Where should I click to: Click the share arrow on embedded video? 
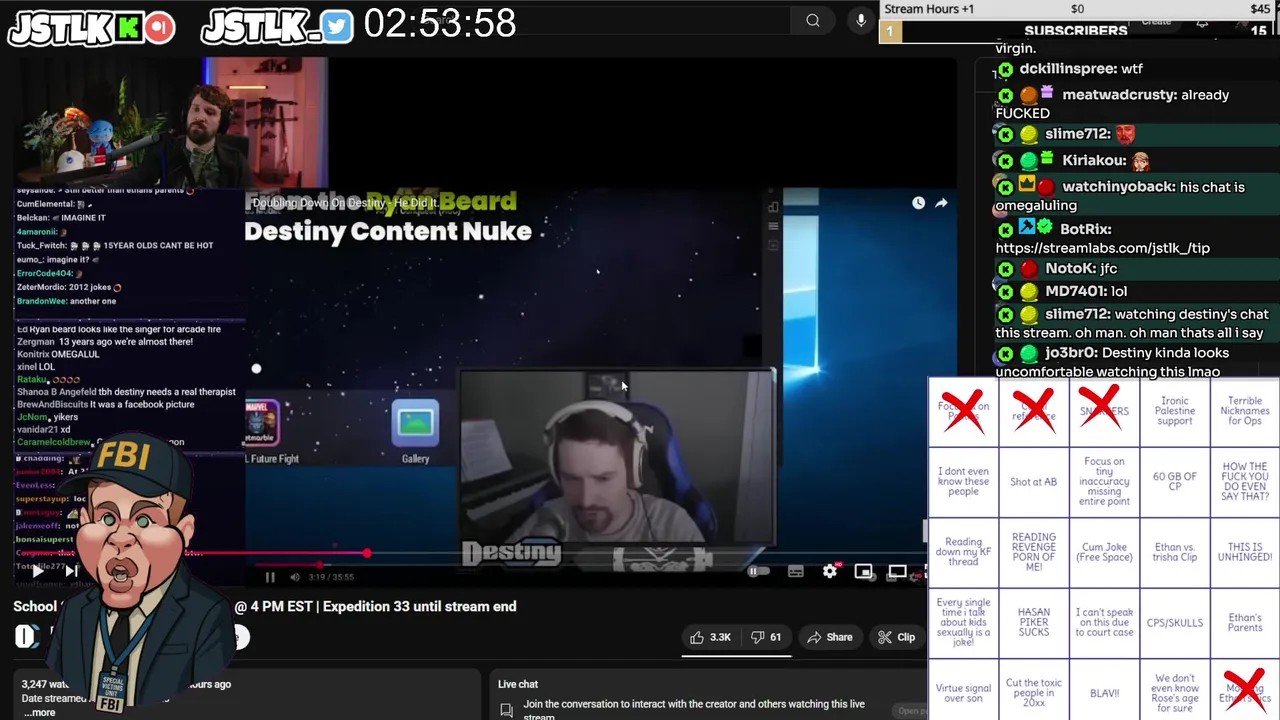[x=941, y=203]
